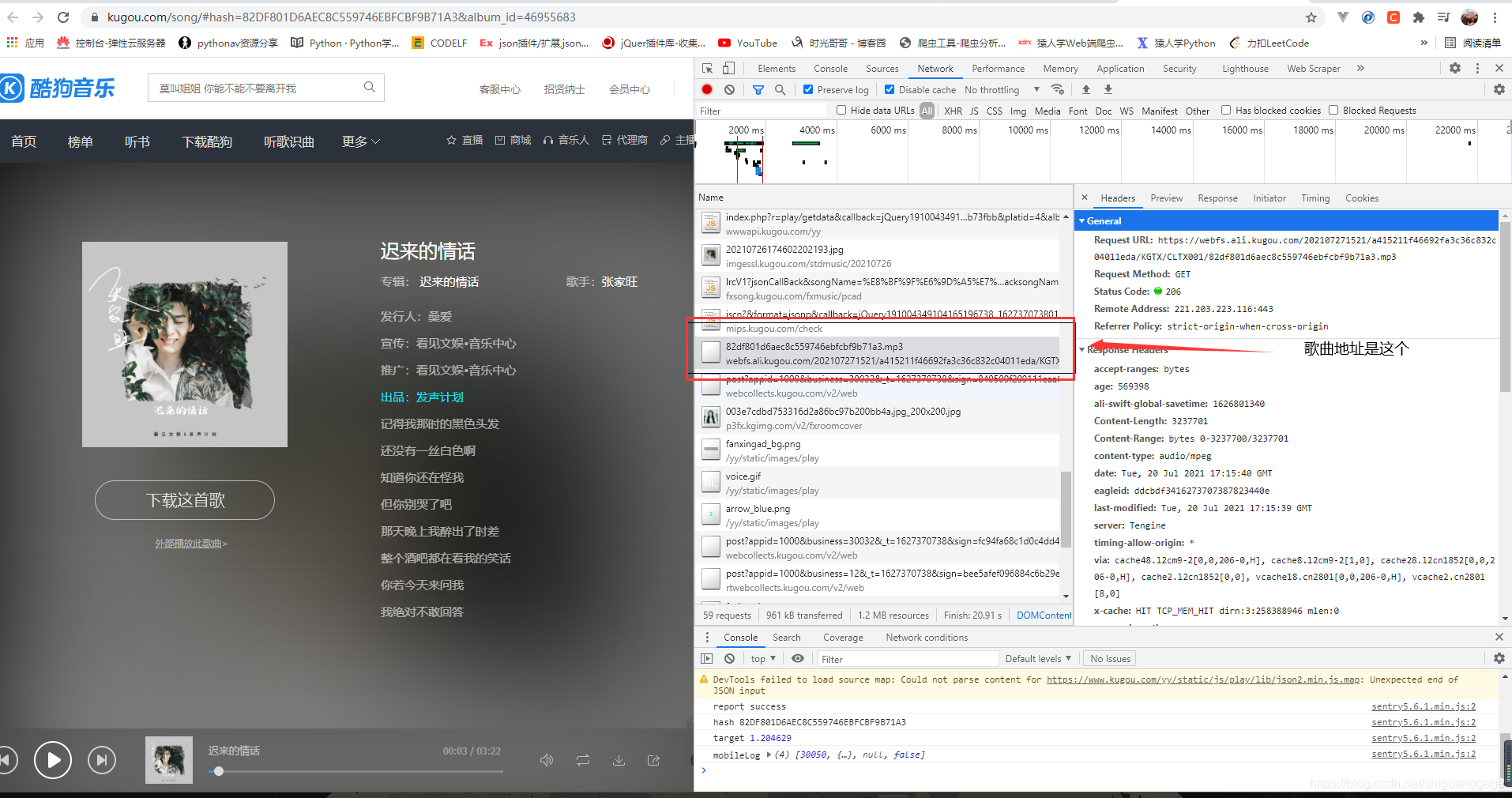
Task: Switch to the Elements tab
Action: pyautogui.click(x=777, y=69)
